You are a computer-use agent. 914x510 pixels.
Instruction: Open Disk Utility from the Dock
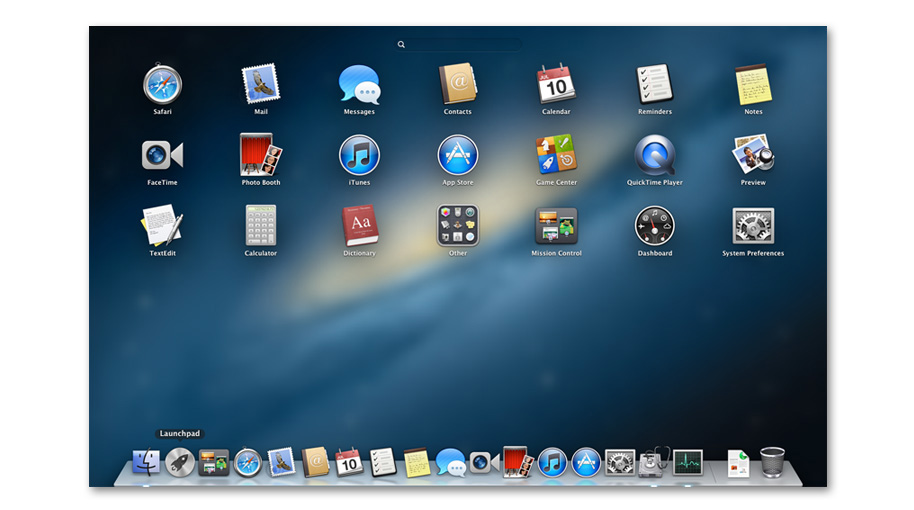[654, 462]
